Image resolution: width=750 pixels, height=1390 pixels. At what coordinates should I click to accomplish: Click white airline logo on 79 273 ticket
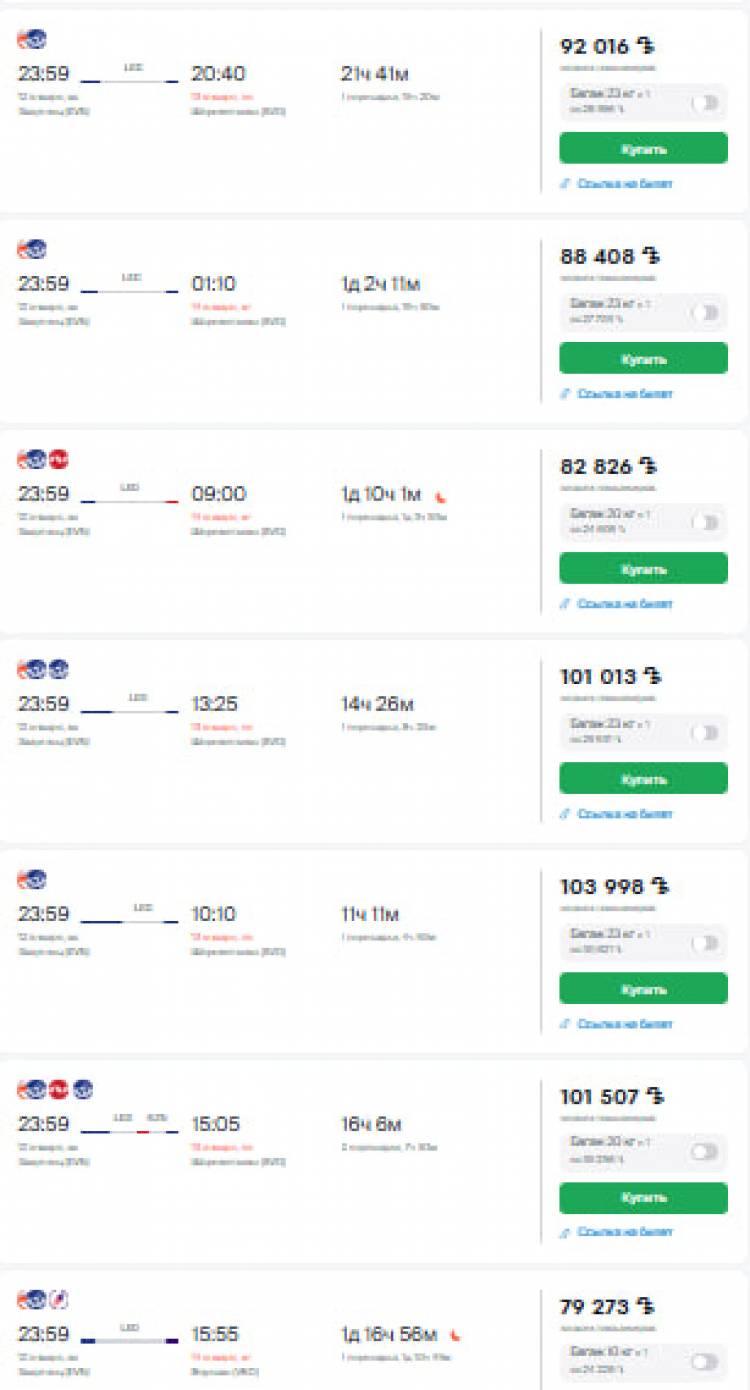click(x=59, y=1300)
